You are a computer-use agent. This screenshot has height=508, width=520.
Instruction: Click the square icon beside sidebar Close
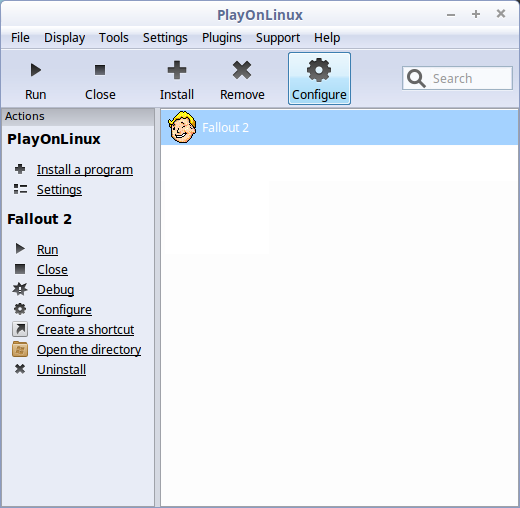click(20, 269)
